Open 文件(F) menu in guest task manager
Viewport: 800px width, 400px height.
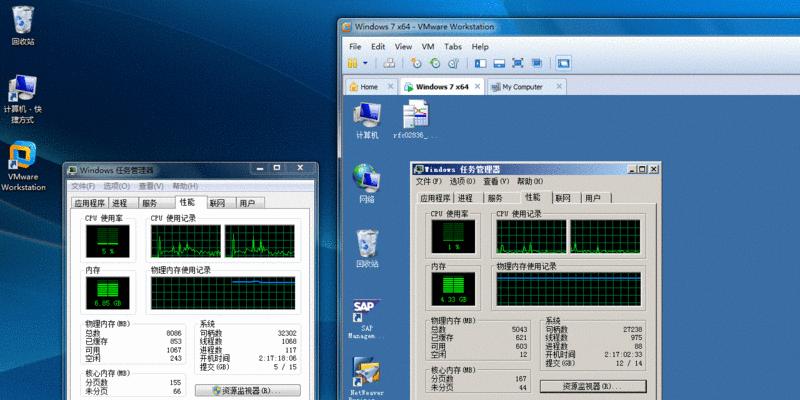click(429, 181)
